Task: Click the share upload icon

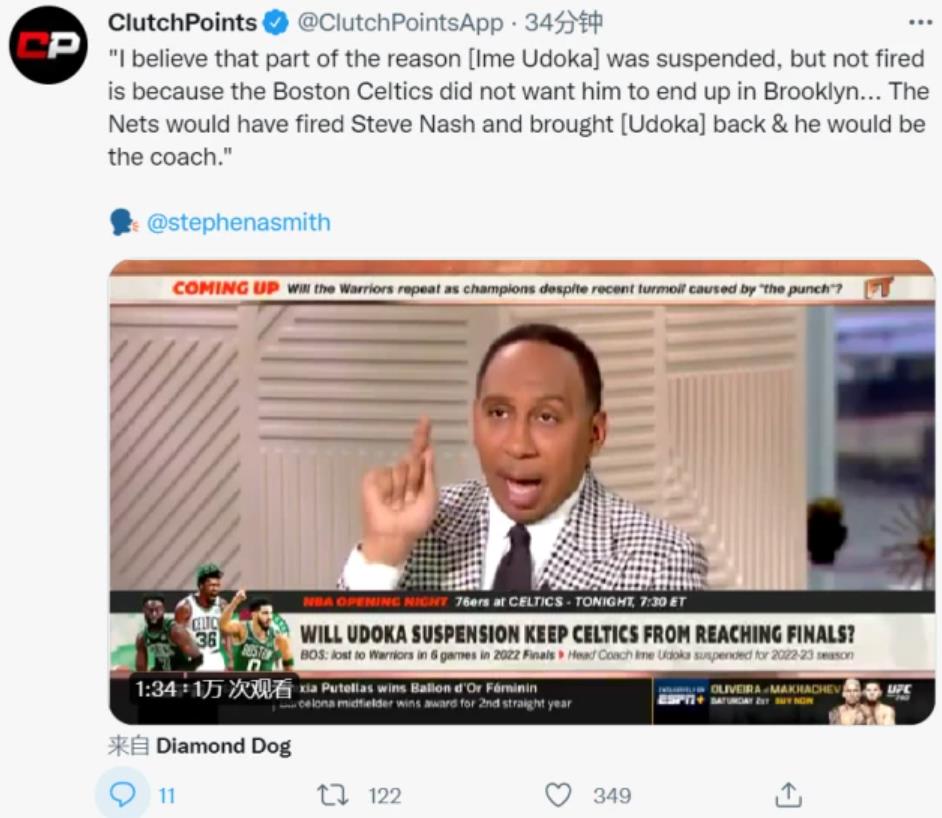Action: (x=788, y=795)
